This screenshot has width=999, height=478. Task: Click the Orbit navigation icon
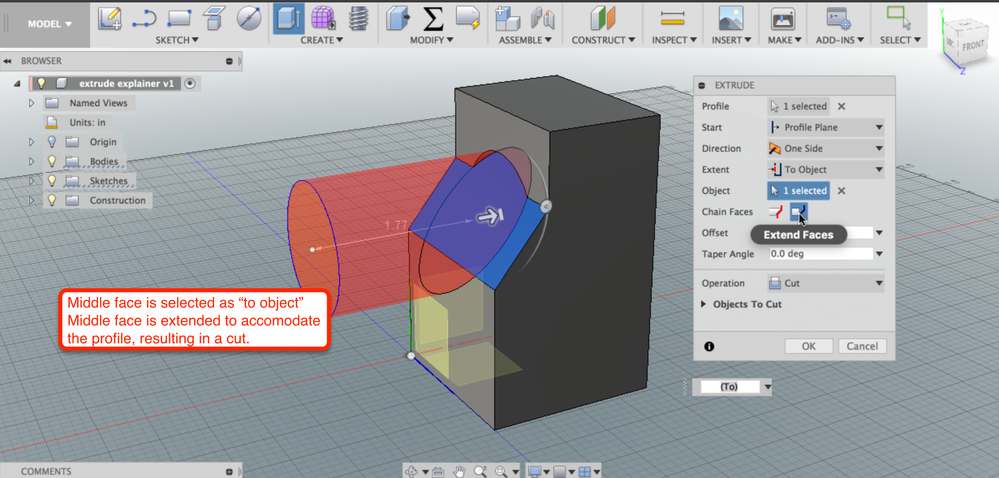[412, 472]
